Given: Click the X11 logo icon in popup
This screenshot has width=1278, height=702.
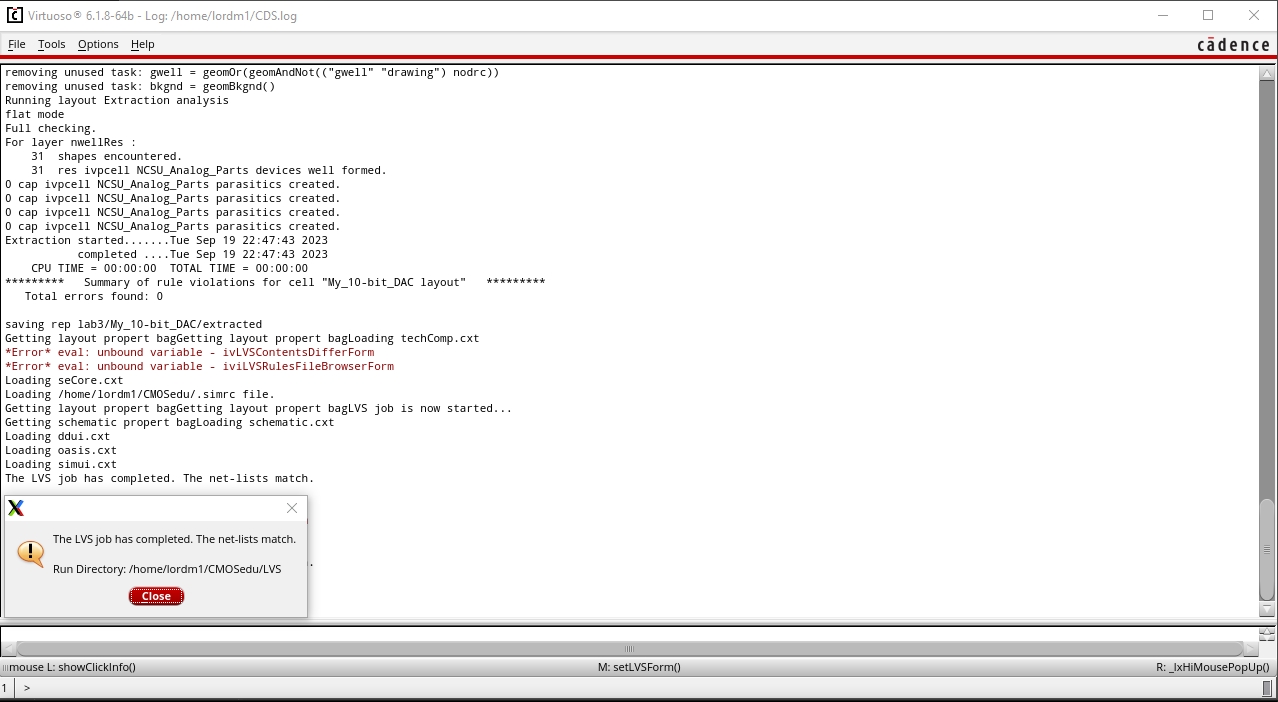Looking at the screenshot, I should 16,508.
